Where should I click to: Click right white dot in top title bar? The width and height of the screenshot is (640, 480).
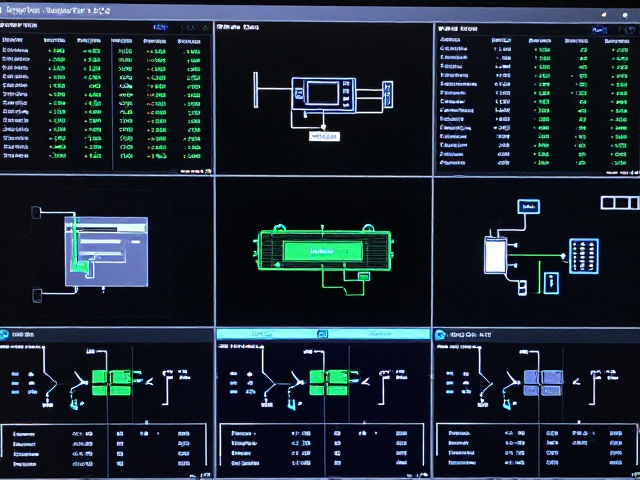click(625, 15)
